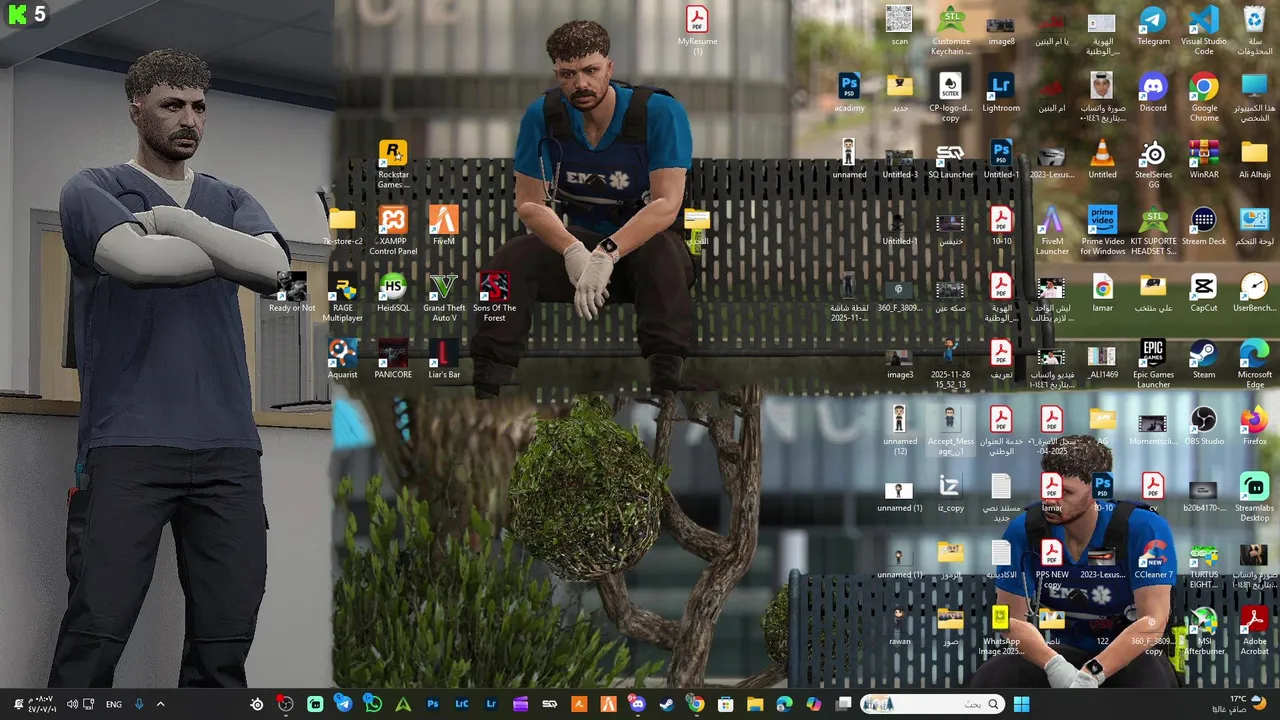The width and height of the screenshot is (1280, 720).
Task: Open the Liar's Bar shortcut
Action: tap(444, 360)
